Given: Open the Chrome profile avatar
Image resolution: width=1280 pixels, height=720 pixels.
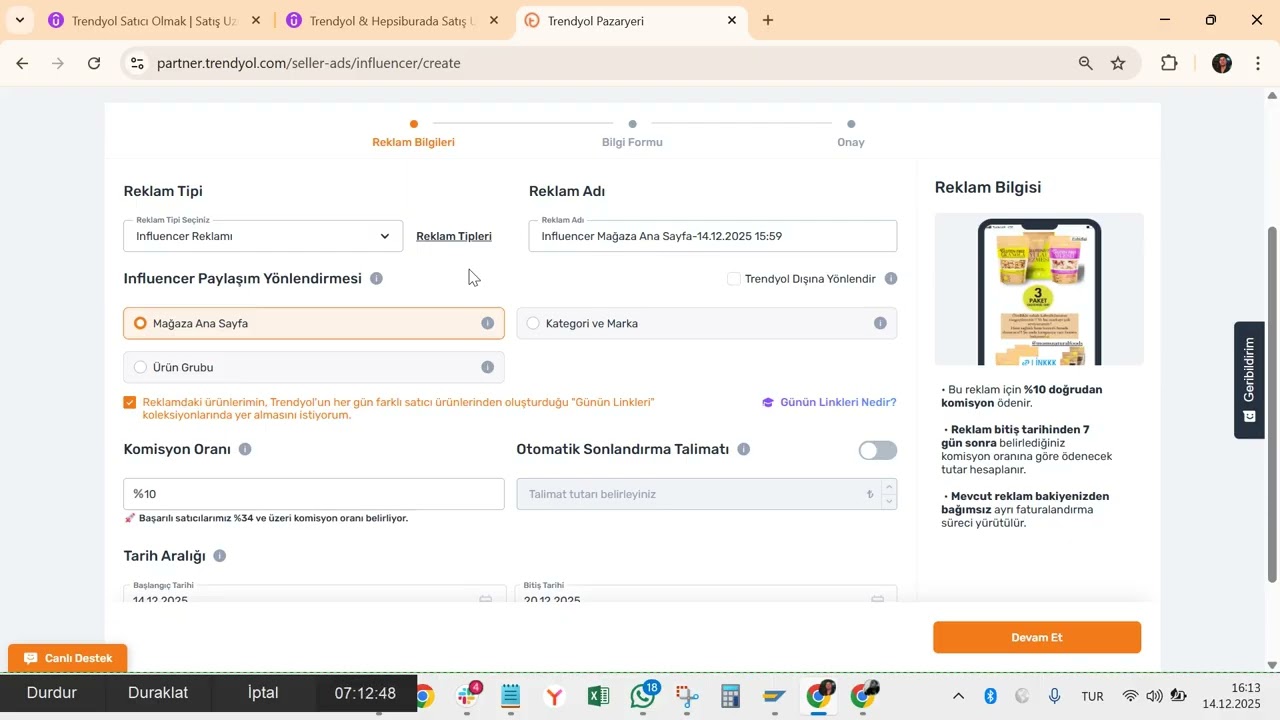Looking at the screenshot, I should pos(1222,63).
